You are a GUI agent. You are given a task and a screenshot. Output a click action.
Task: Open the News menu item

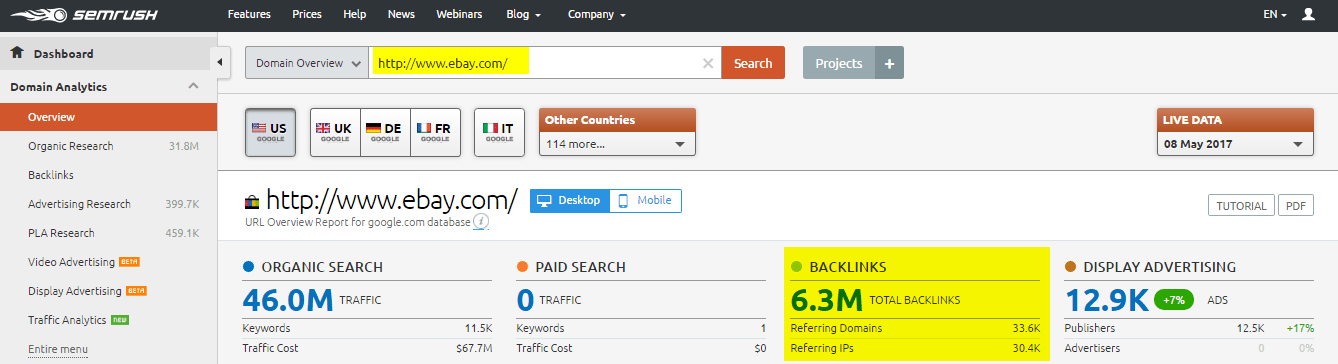click(401, 15)
